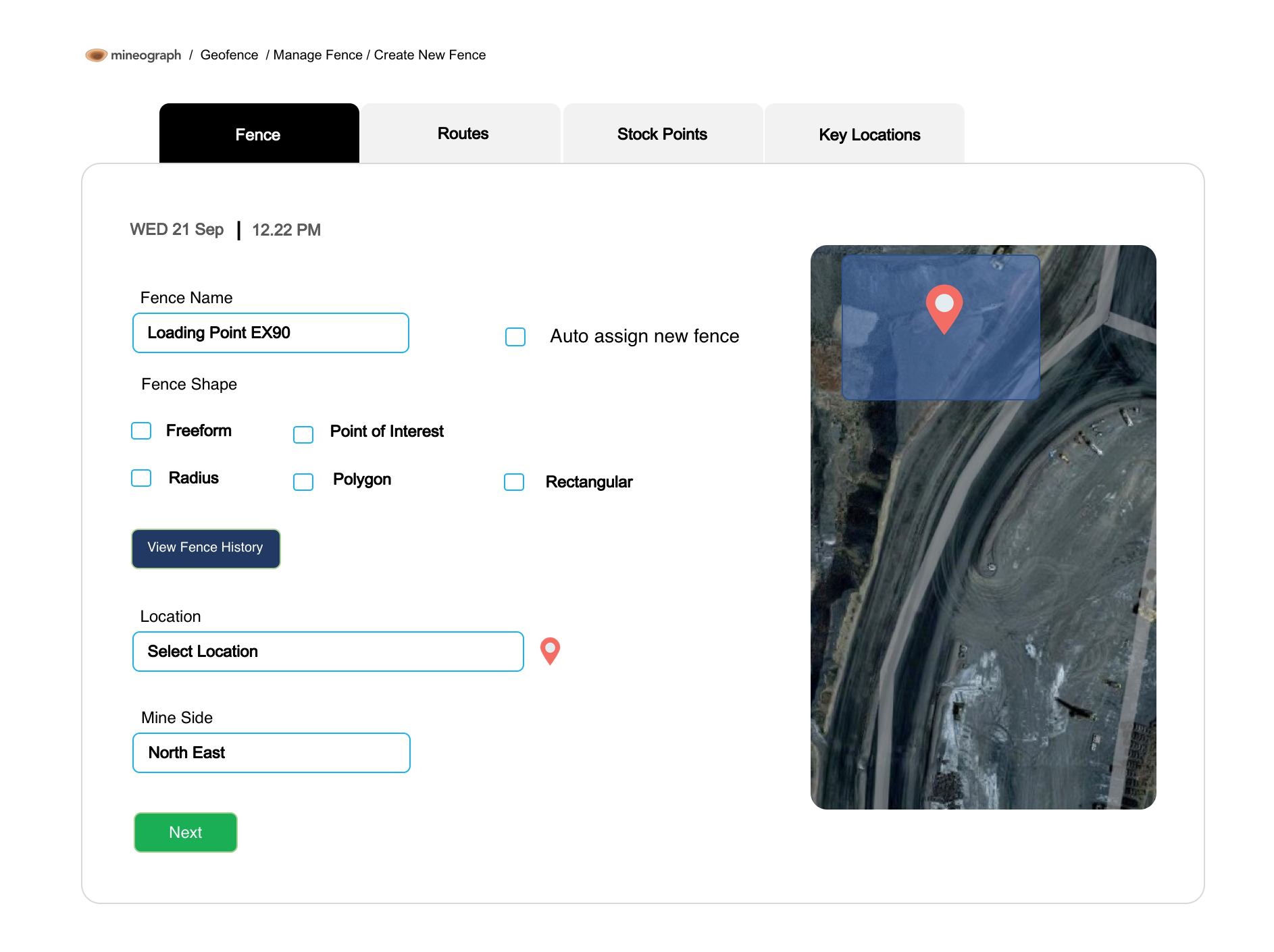The width and height of the screenshot is (1274, 952).
Task: Click the Fence Name input field
Action: click(271, 333)
